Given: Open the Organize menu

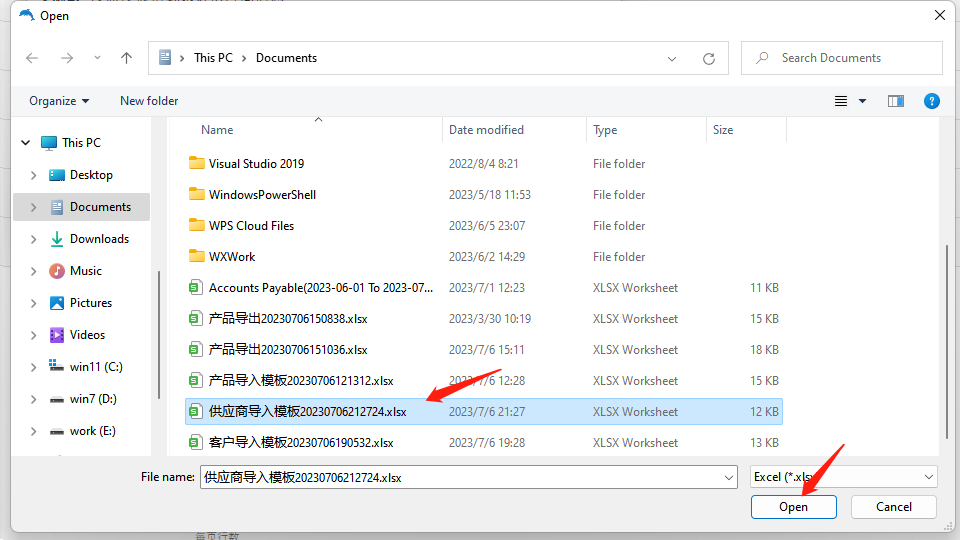Looking at the screenshot, I should pos(59,101).
